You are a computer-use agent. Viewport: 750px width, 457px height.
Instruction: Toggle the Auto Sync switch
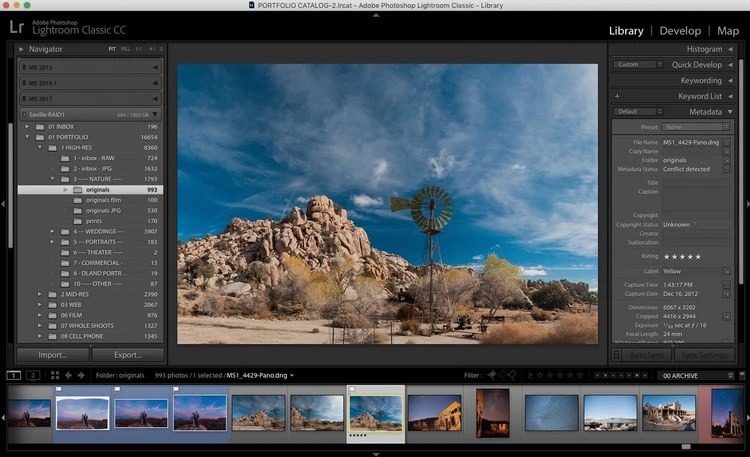click(616, 354)
